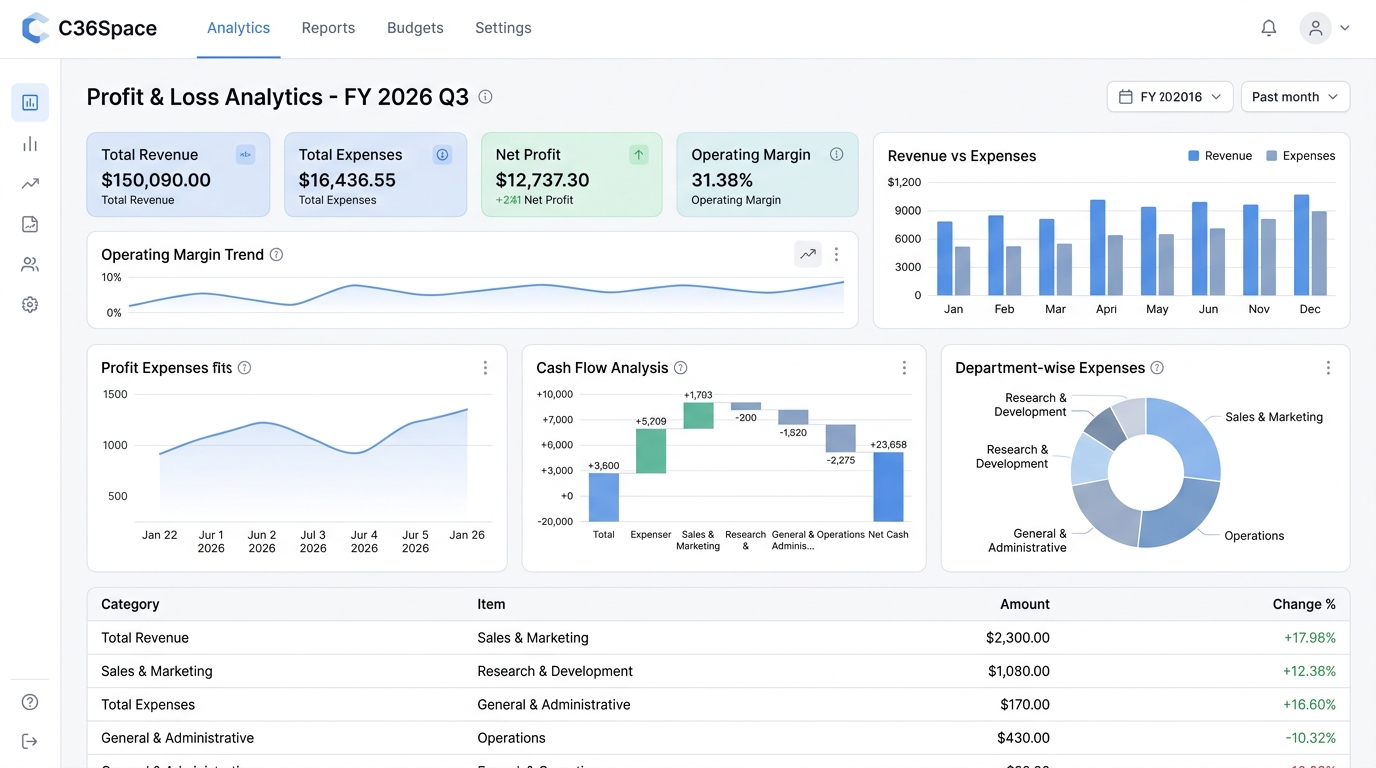Open the FY 202016 dropdown
Image resolution: width=1376 pixels, height=768 pixels.
pyautogui.click(x=1169, y=97)
